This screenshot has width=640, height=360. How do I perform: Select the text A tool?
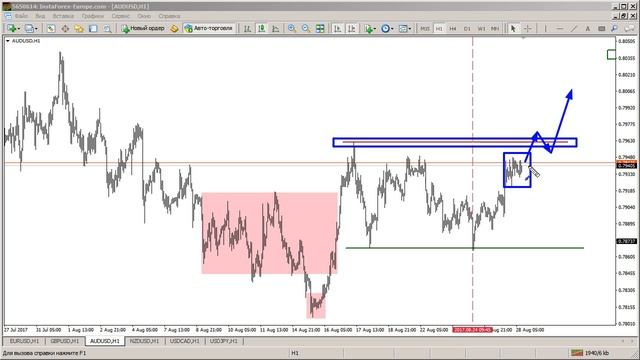pos(587,28)
